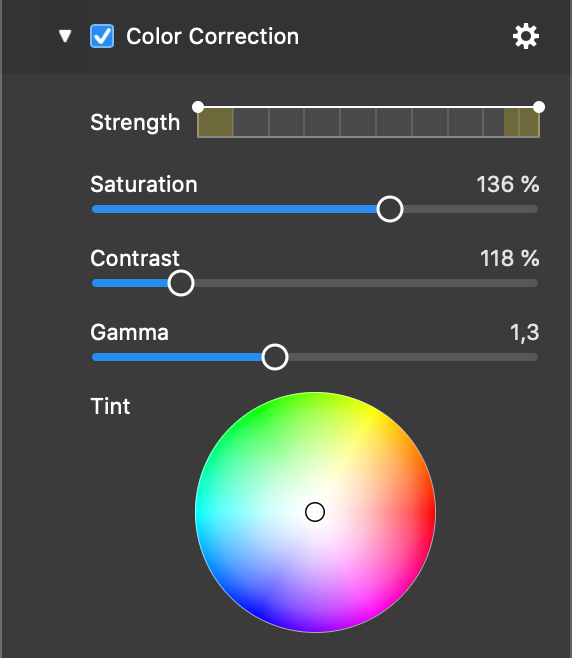Disable the Color Correction checkbox

point(102,36)
